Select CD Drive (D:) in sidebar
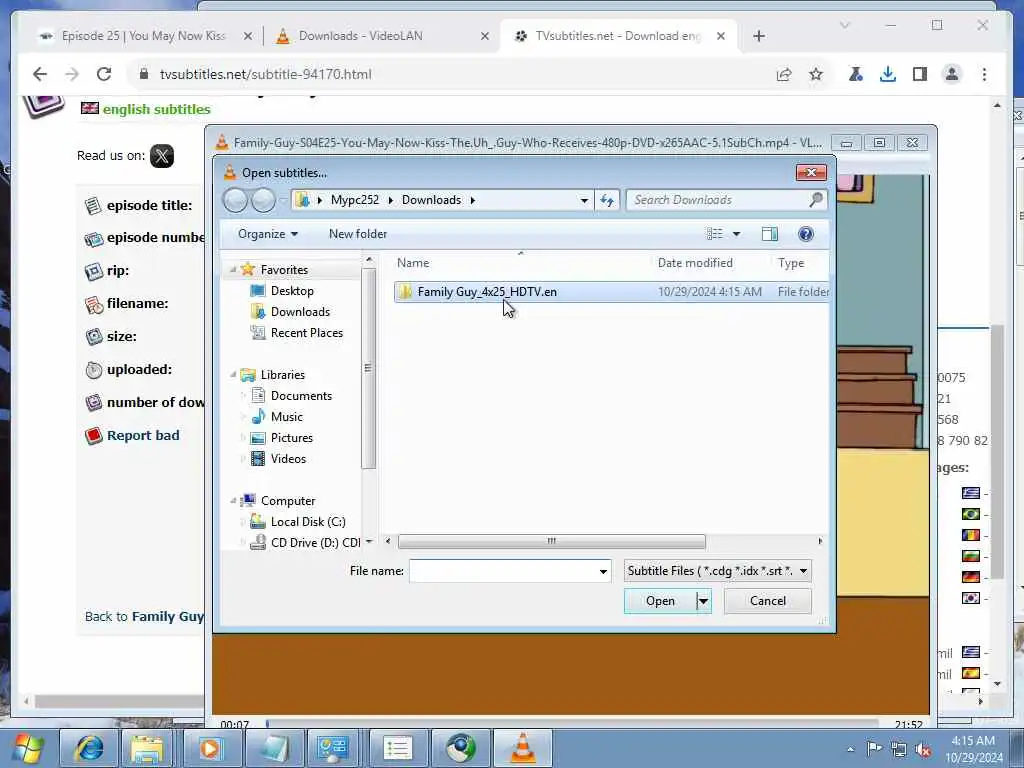 315,543
